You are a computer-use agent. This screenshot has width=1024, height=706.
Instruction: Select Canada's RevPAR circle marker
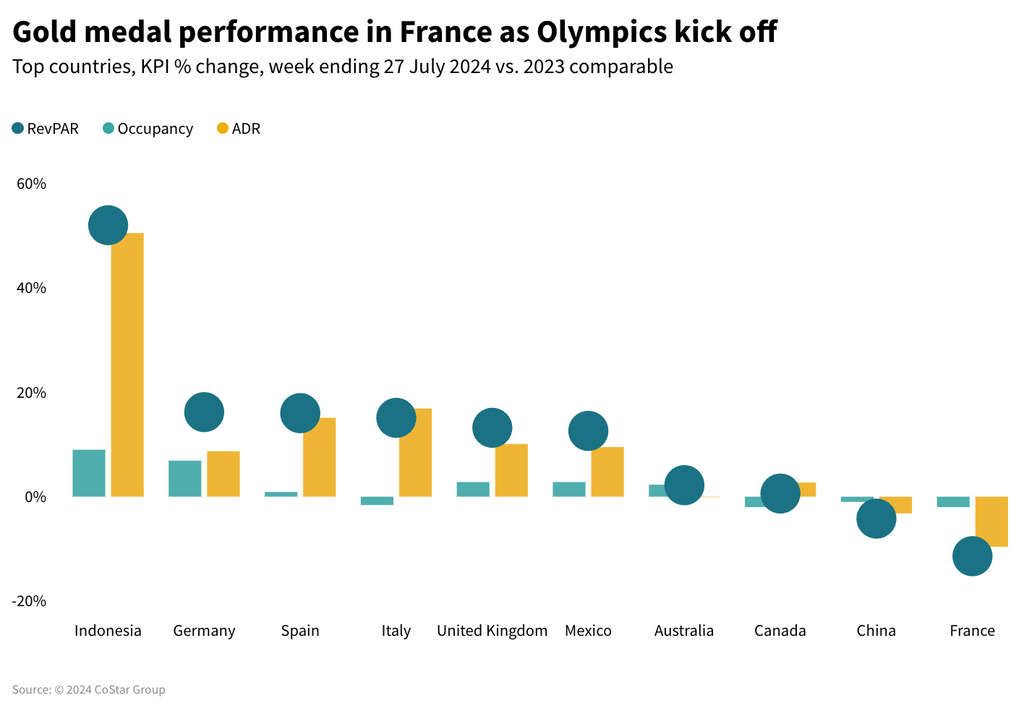pos(780,493)
